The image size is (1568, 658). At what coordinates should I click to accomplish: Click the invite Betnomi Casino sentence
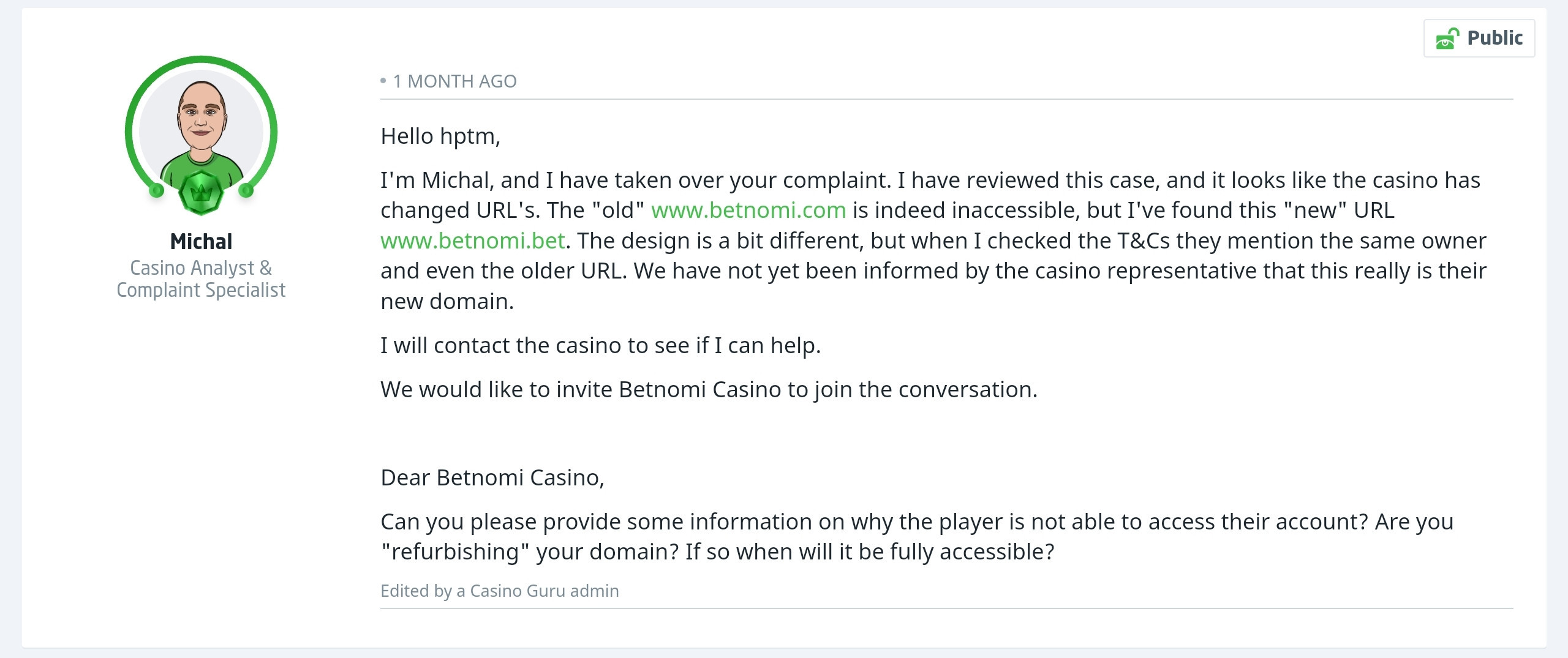(x=709, y=390)
